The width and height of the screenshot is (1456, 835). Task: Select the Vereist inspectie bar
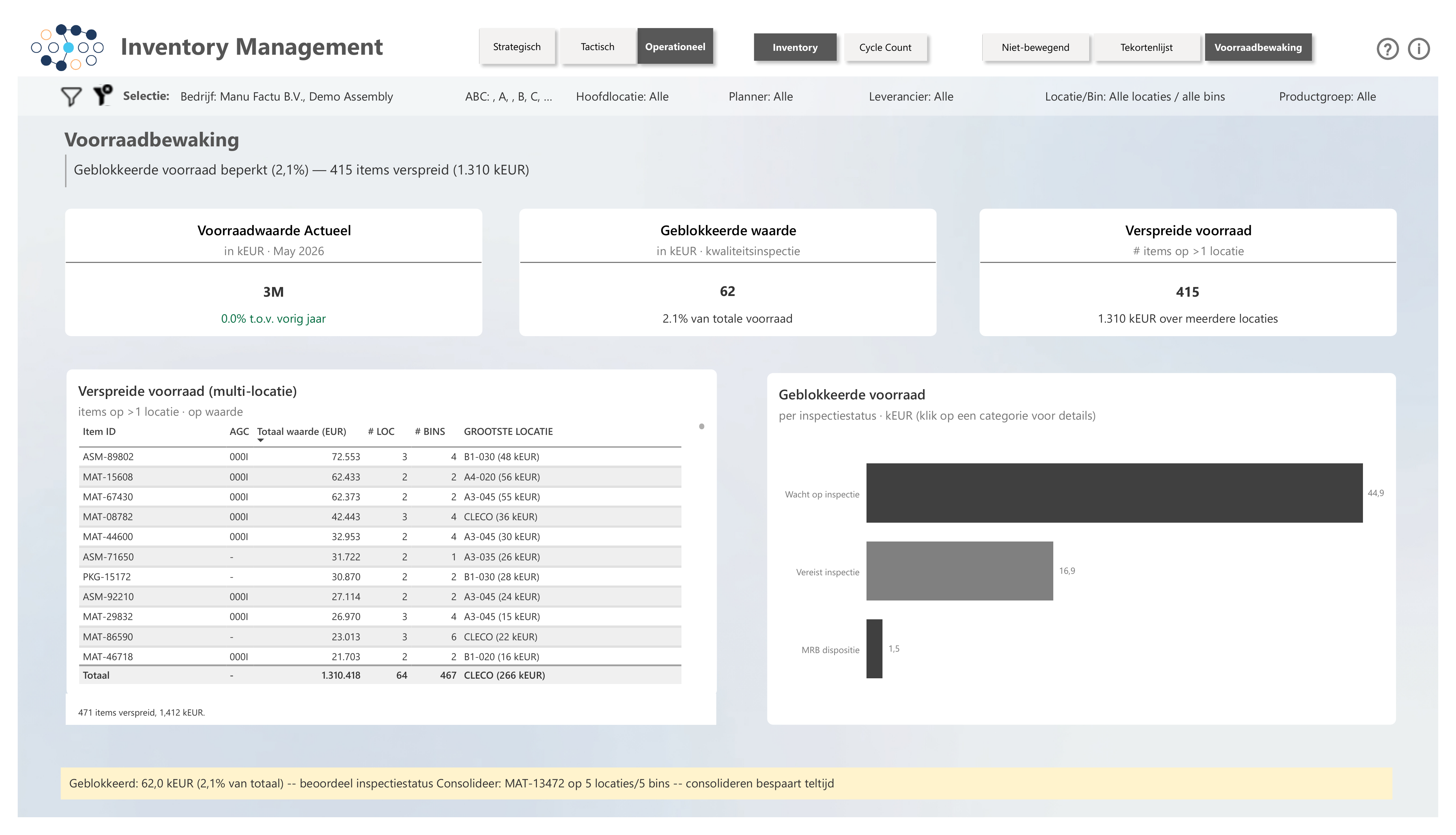pyautogui.click(x=959, y=571)
